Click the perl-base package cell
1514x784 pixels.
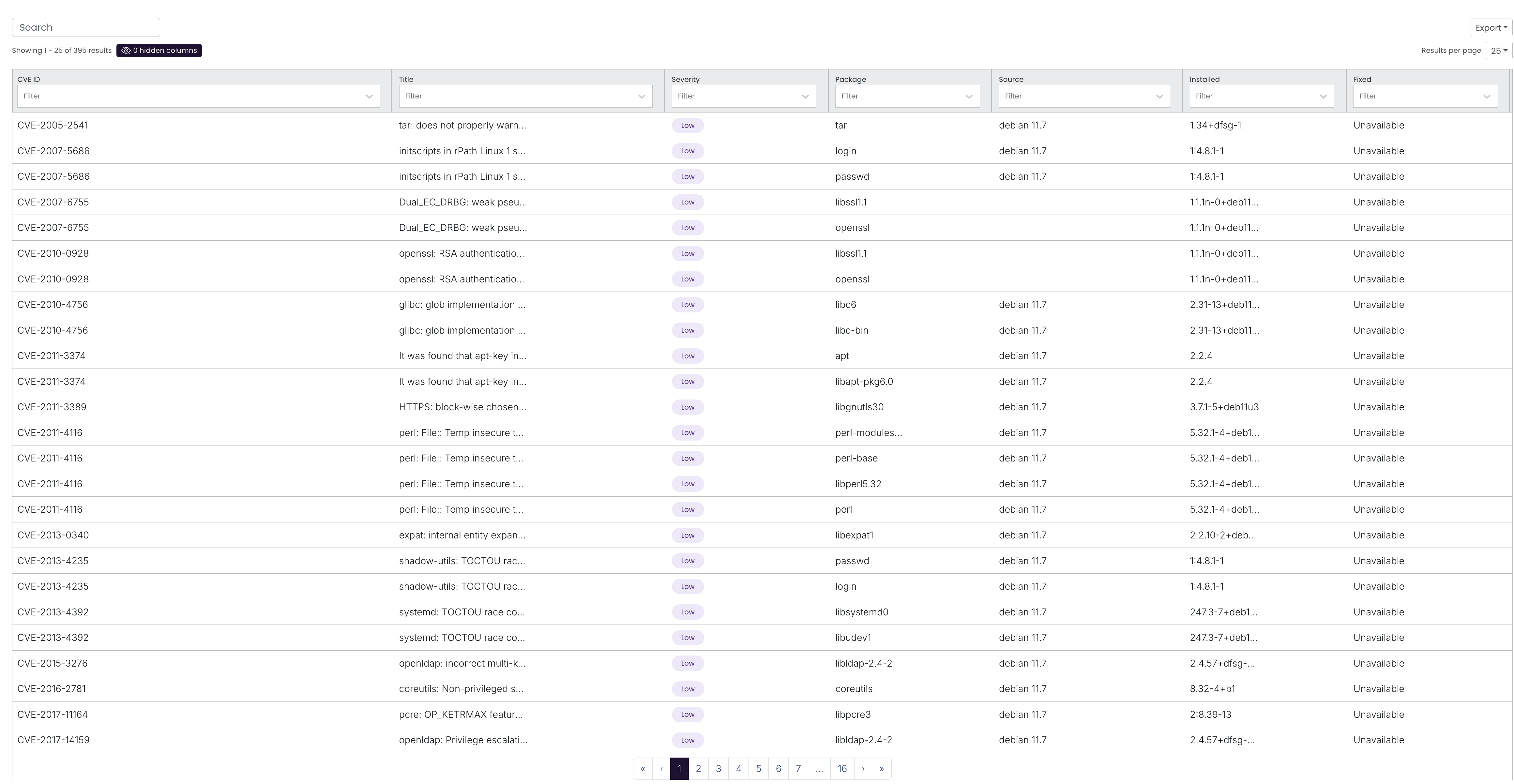pos(856,459)
